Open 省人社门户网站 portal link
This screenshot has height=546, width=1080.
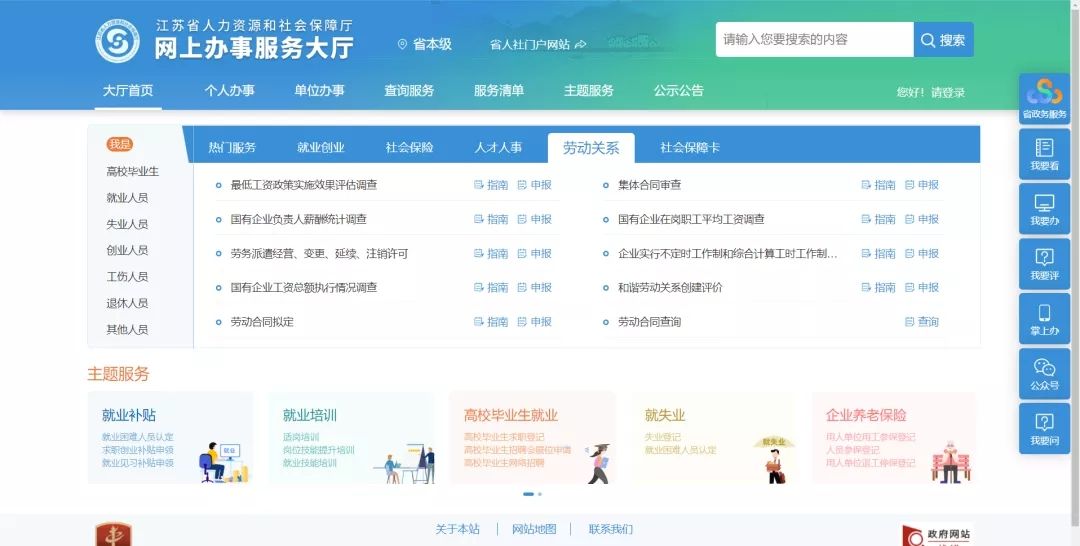pyautogui.click(x=537, y=45)
